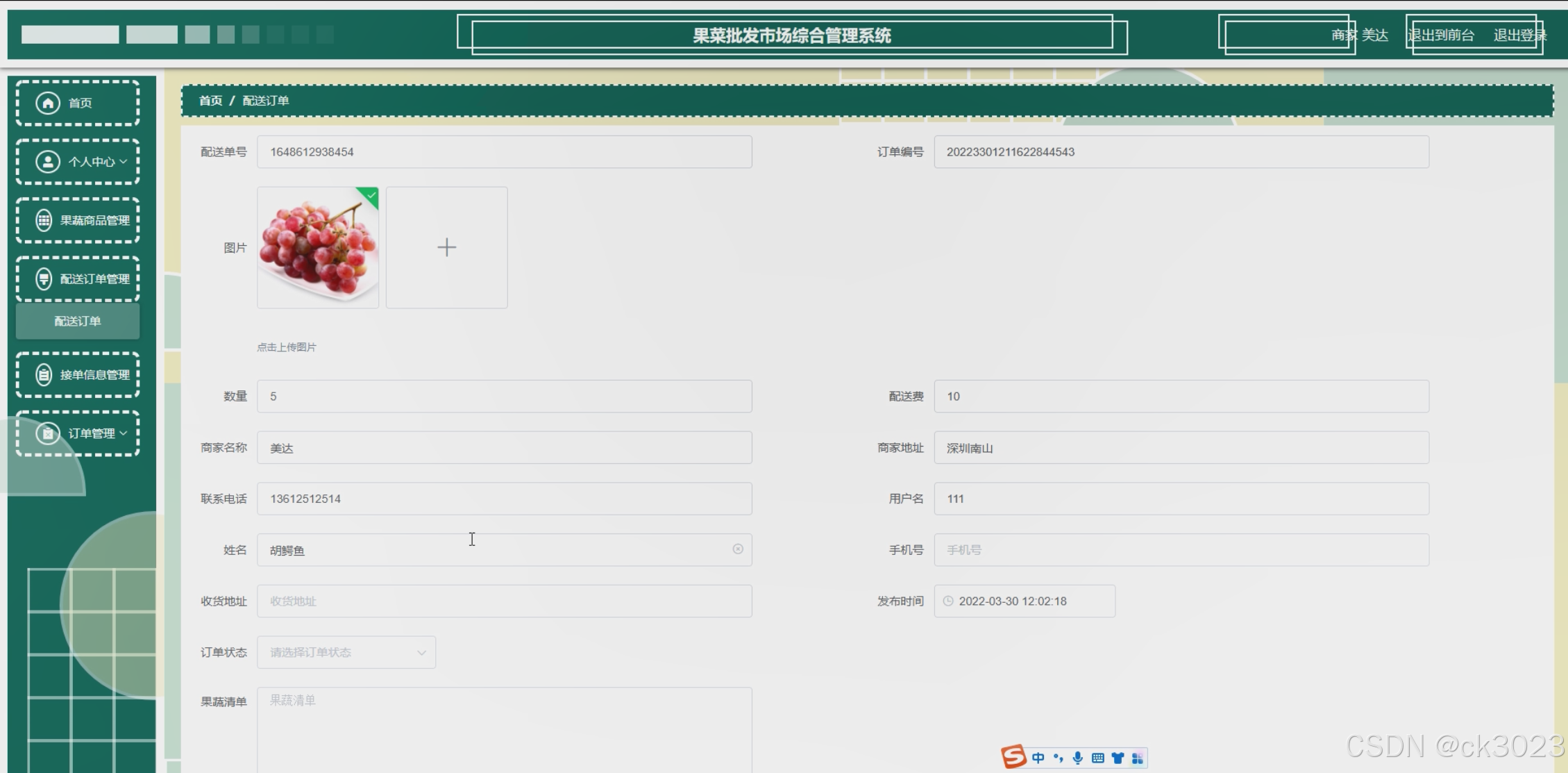
Task: Select 配送订单 submenu item
Action: (x=78, y=322)
